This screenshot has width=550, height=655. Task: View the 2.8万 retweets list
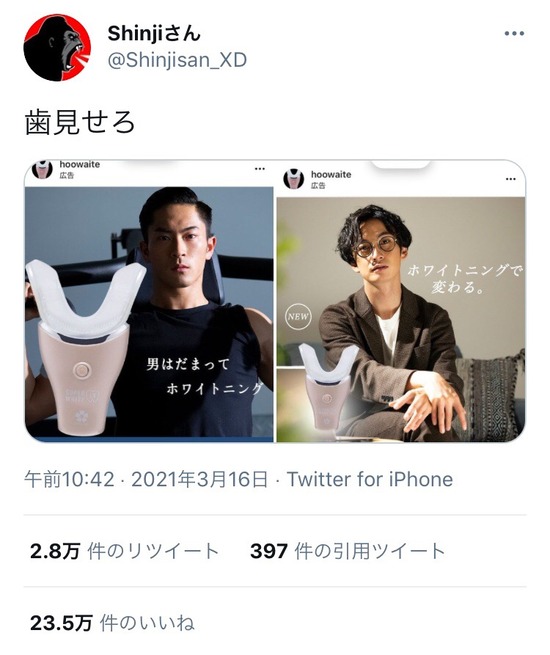click(x=124, y=551)
